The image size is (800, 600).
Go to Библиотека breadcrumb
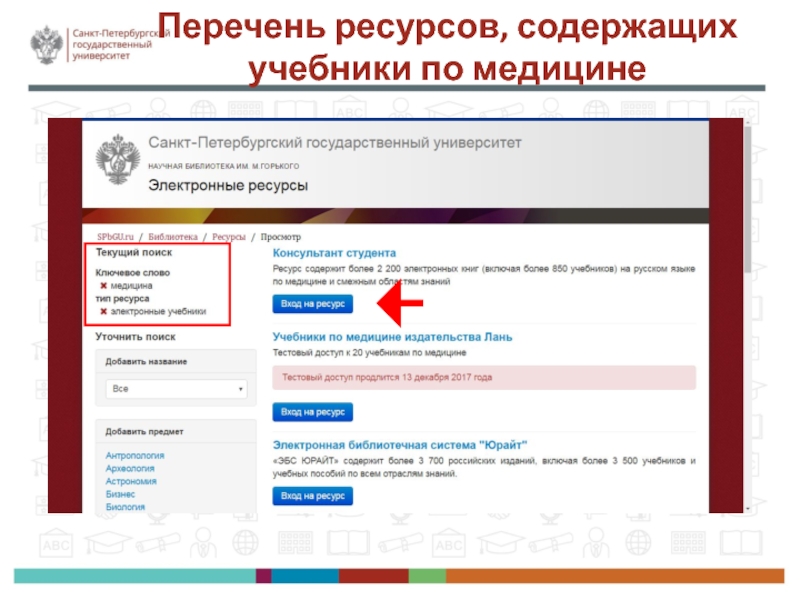click(x=172, y=237)
